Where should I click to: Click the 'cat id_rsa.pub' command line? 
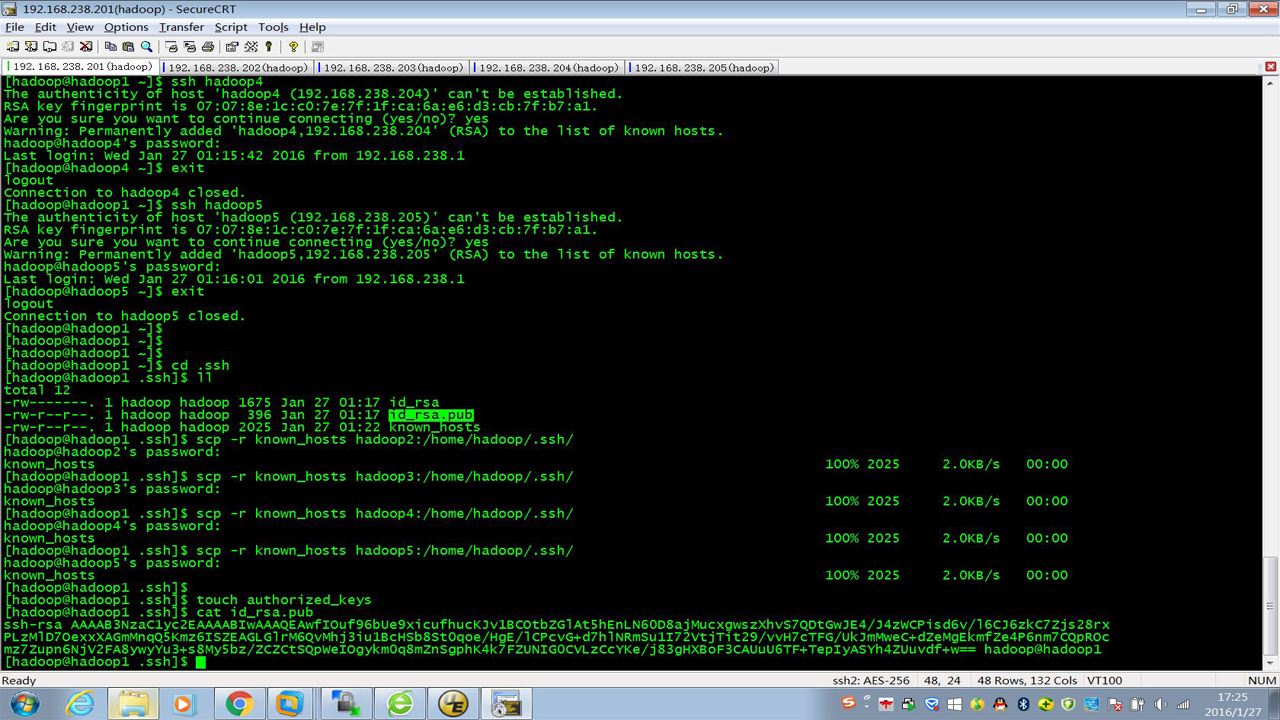[255, 612]
